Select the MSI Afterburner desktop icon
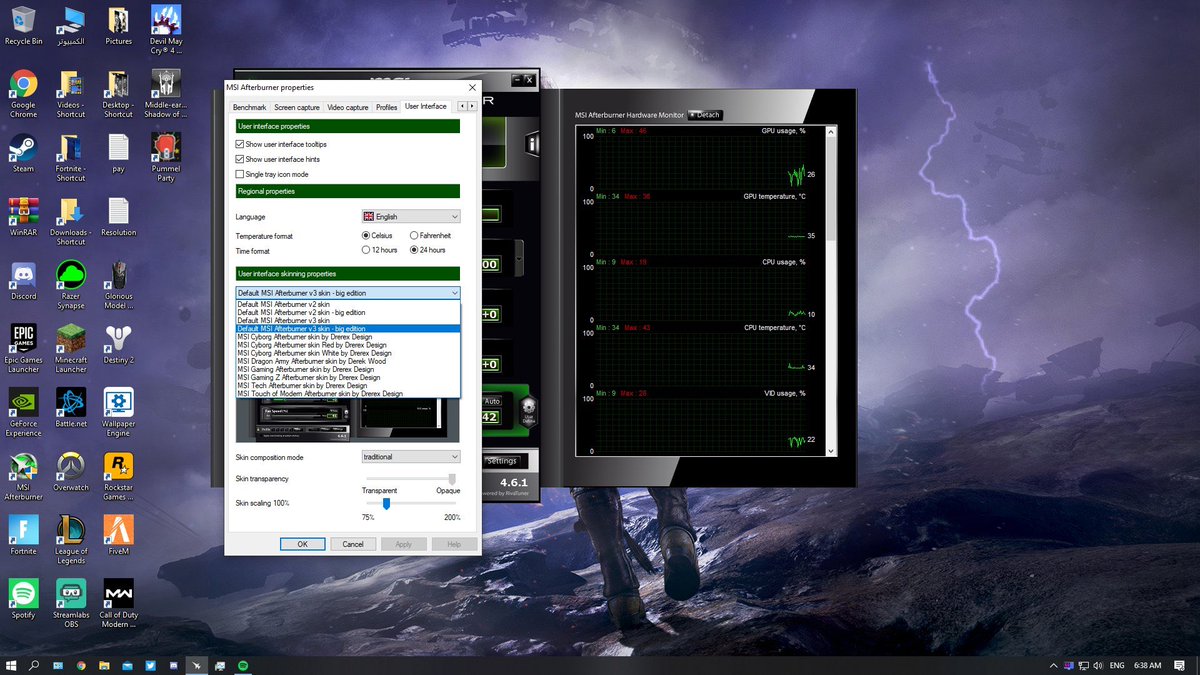The image size is (1200, 675). pos(23,475)
